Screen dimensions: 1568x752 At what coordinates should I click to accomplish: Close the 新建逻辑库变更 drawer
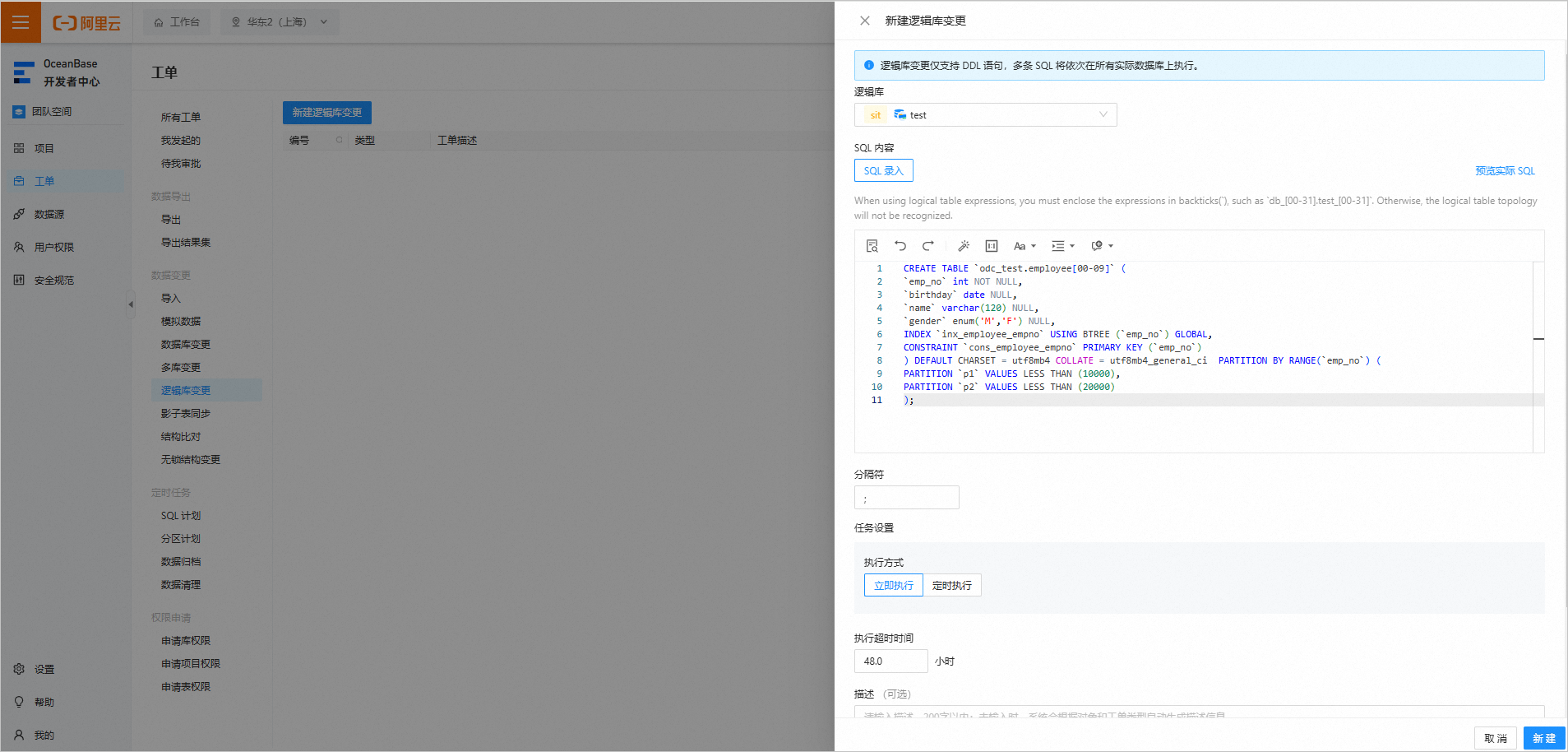pyautogui.click(x=865, y=21)
